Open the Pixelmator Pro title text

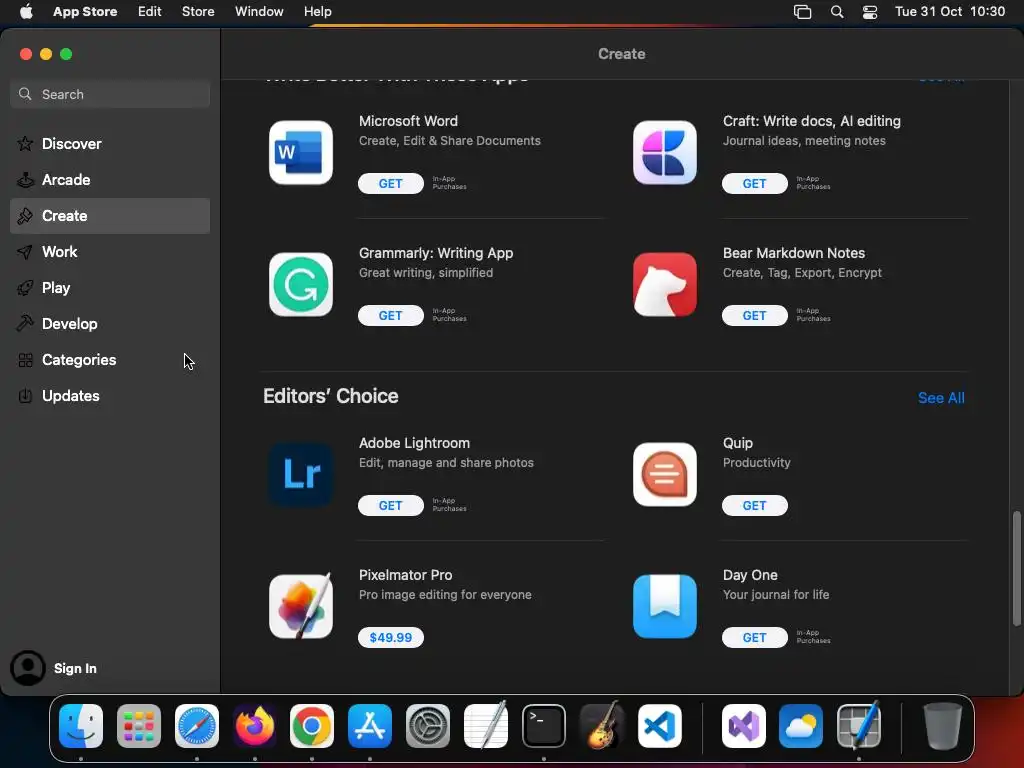[x=405, y=575]
